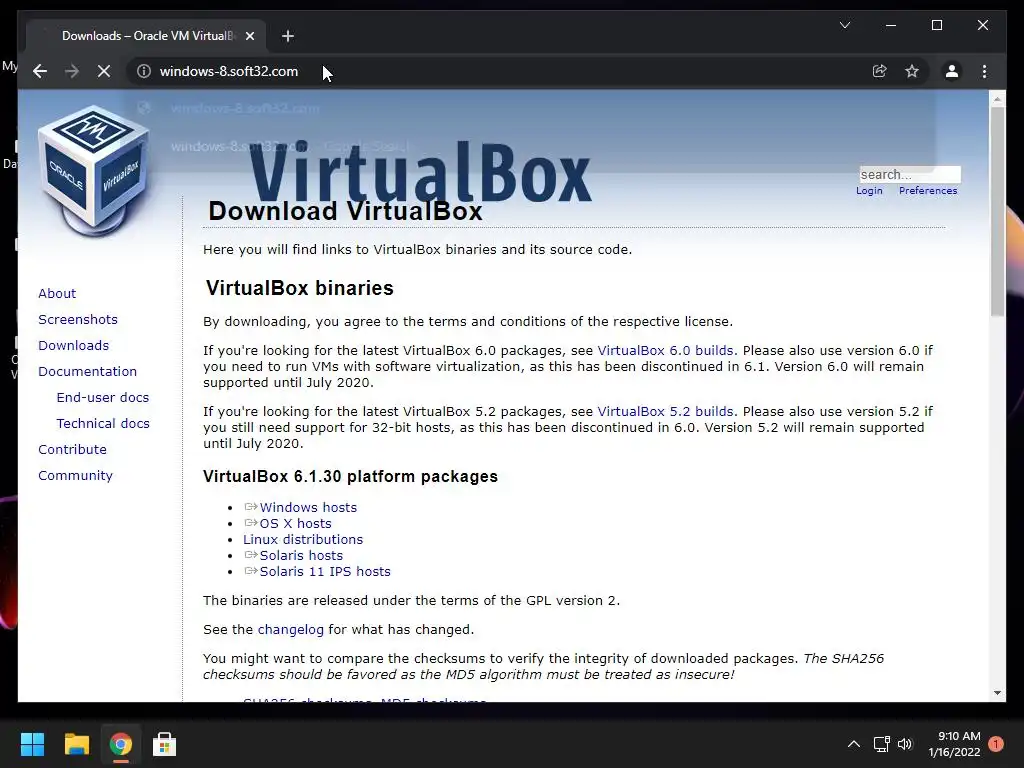
Task: Open the Login link
Action: point(869,191)
